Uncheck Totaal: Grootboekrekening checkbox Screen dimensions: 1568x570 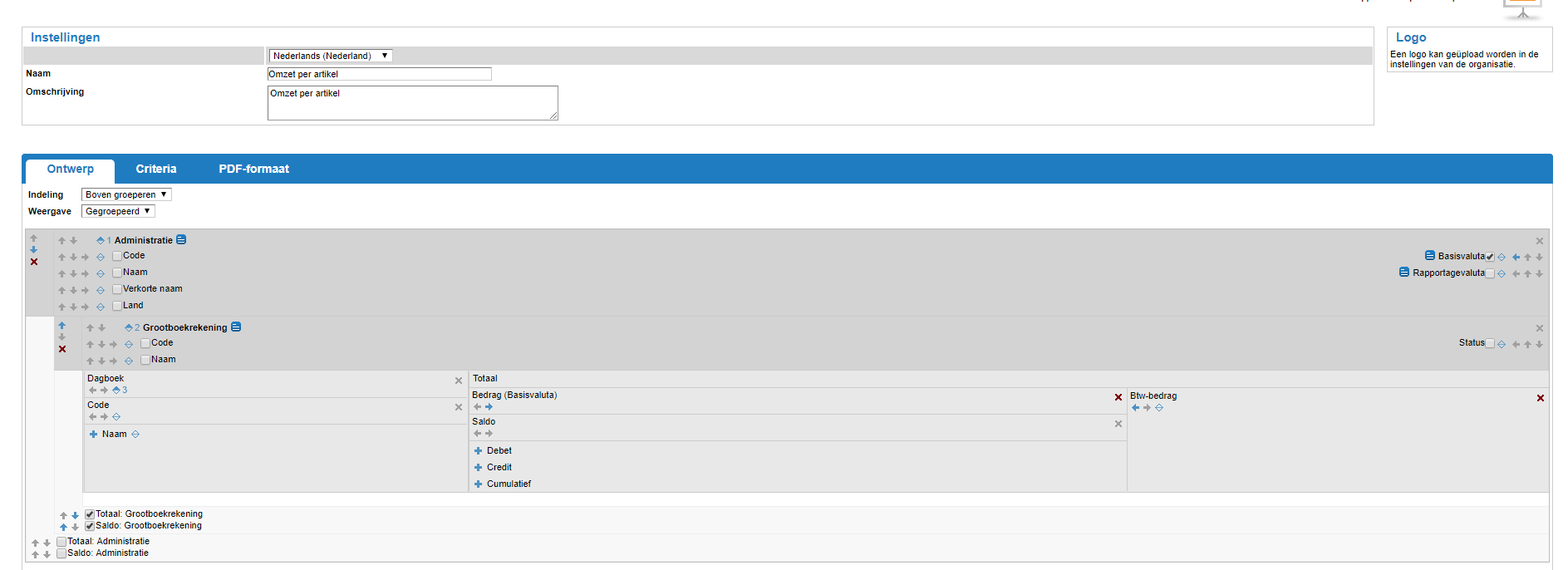click(x=90, y=514)
